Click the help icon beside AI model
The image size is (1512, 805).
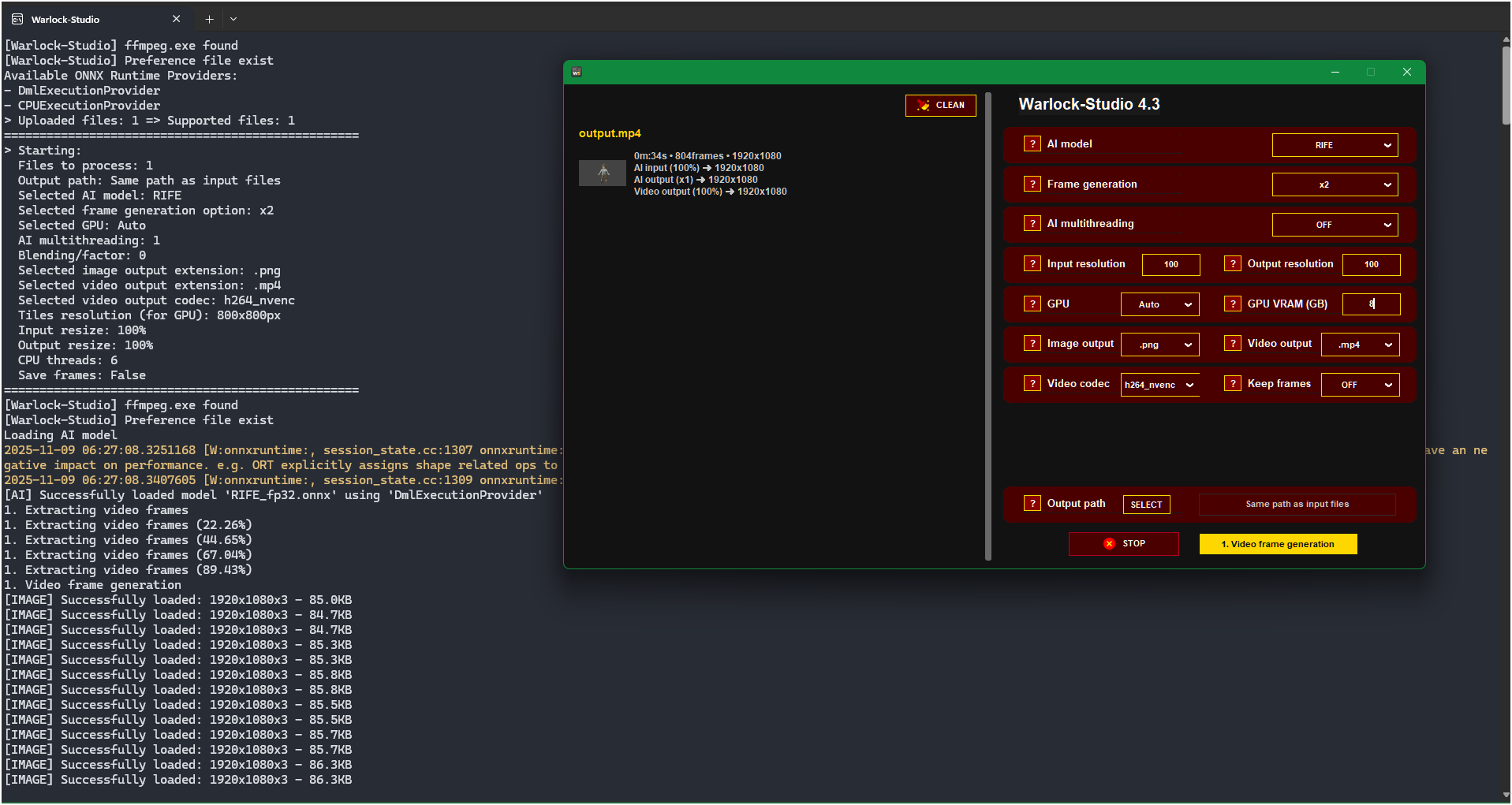(x=1032, y=143)
